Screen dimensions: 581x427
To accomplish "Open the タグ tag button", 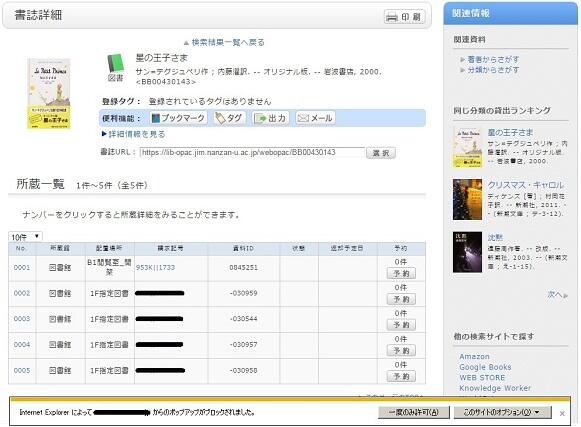I will 229,118.
